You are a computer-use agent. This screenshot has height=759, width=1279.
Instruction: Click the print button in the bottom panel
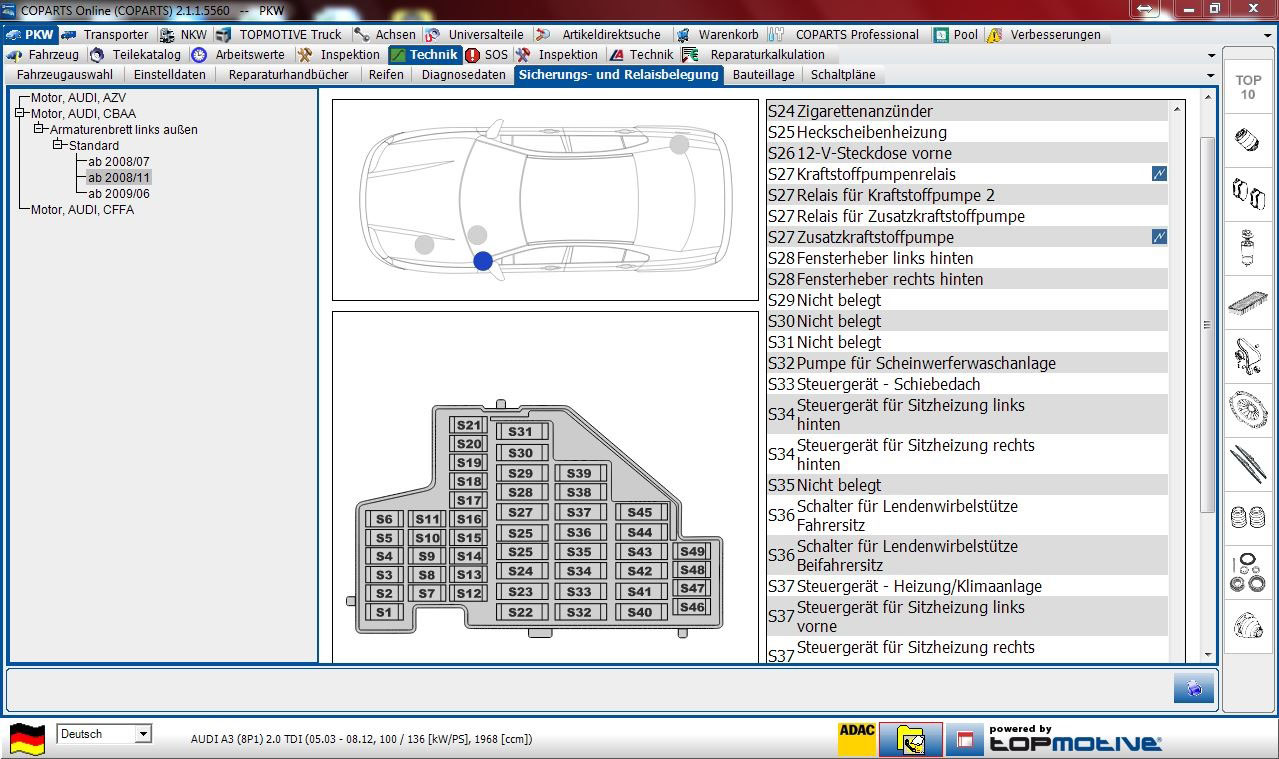tap(1194, 688)
